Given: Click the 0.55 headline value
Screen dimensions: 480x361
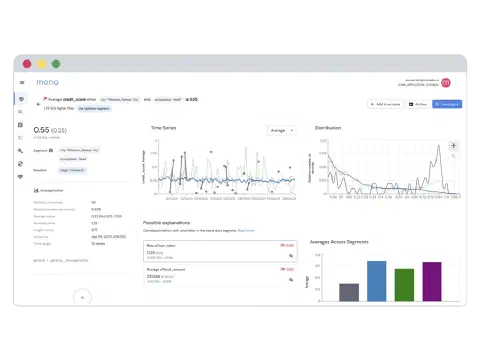Looking at the screenshot, I should point(41,130).
